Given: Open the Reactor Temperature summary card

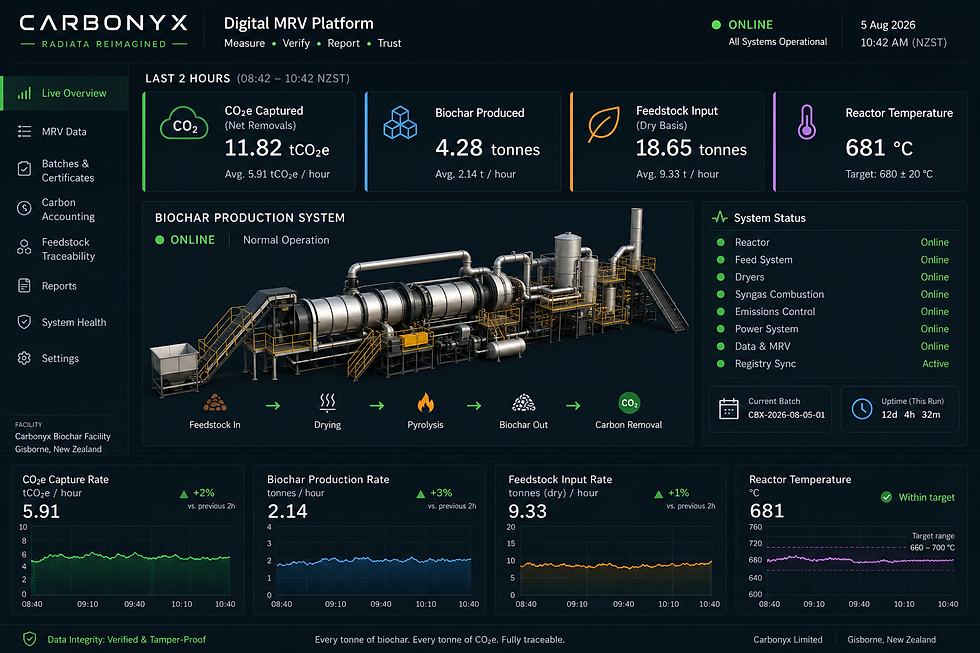Looking at the screenshot, I should coord(871,142).
